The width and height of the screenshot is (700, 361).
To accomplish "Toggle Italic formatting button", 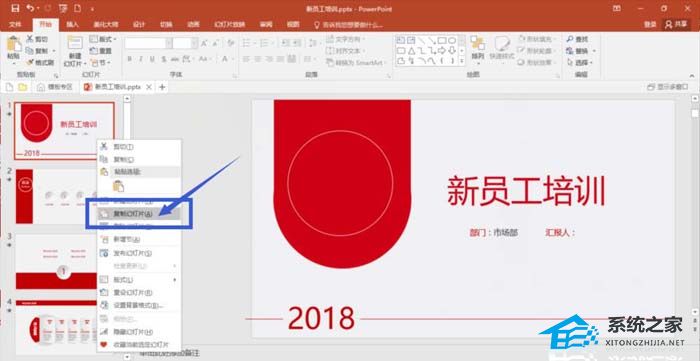I will pos(141,59).
